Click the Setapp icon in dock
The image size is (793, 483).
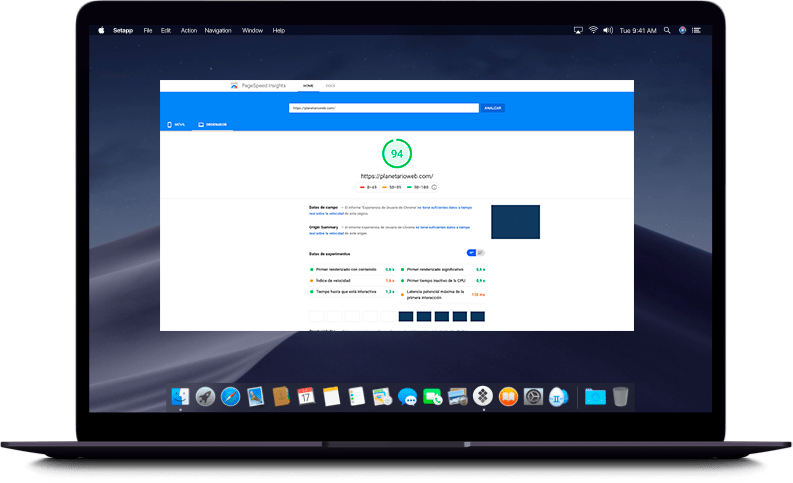[482, 396]
